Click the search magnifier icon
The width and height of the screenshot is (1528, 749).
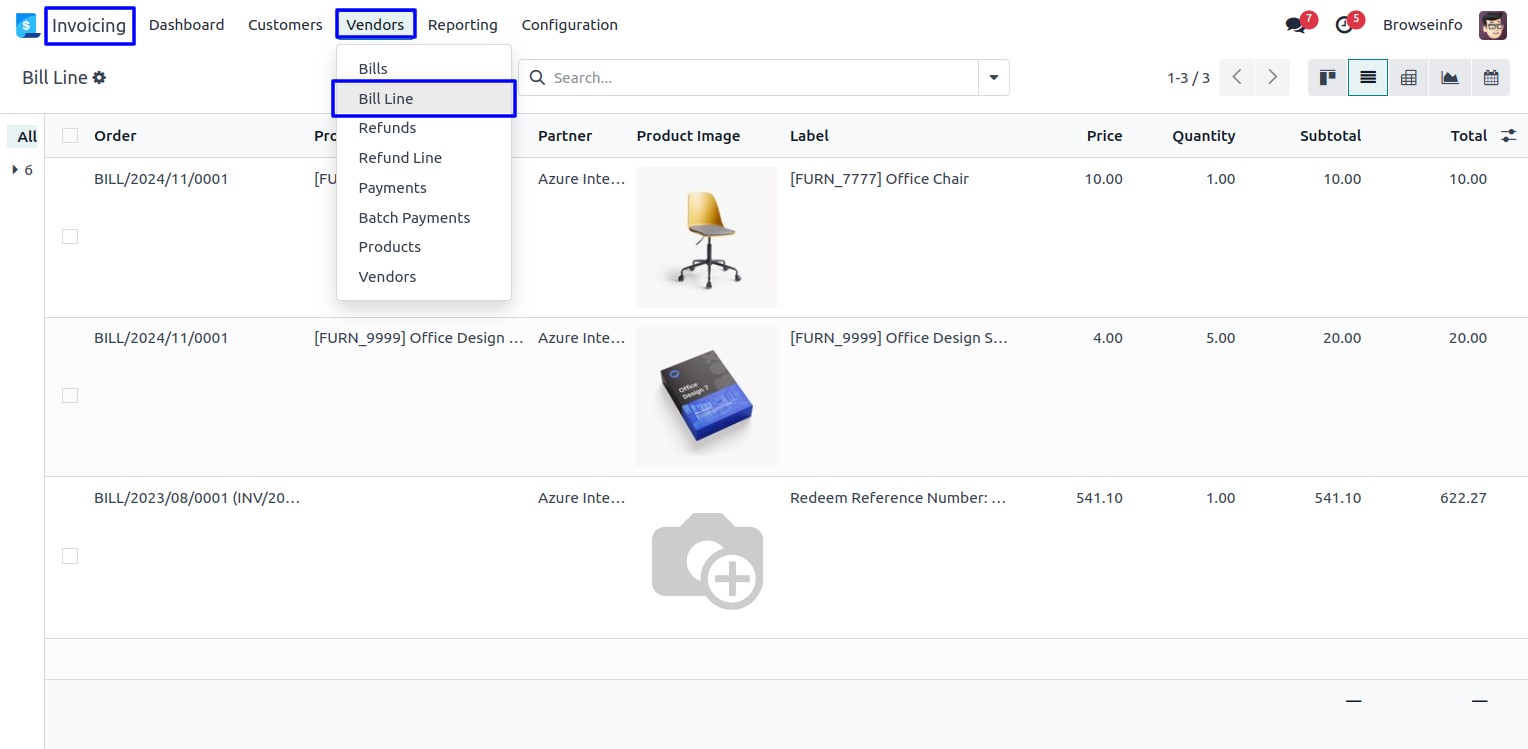[x=538, y=78]
